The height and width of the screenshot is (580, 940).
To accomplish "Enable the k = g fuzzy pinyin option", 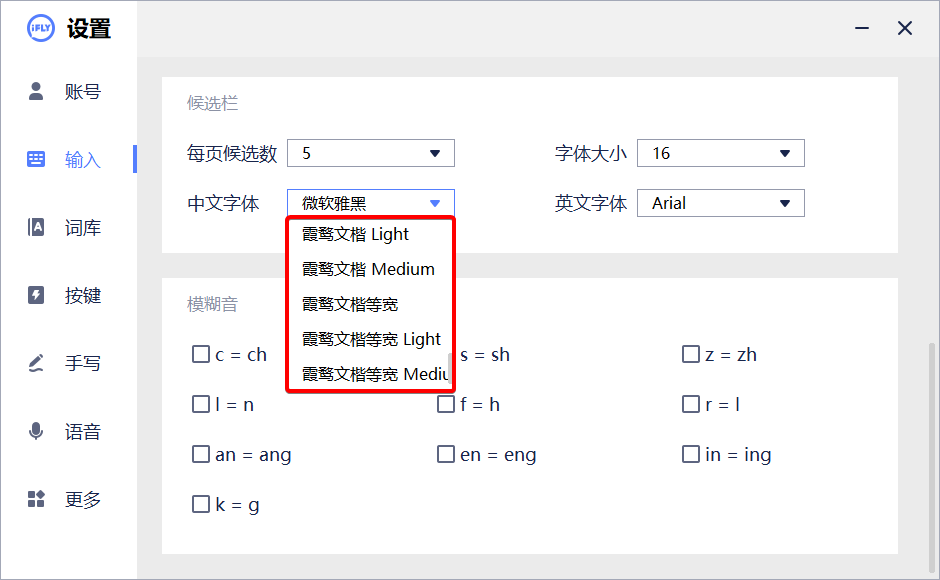I will coord(201,504).
